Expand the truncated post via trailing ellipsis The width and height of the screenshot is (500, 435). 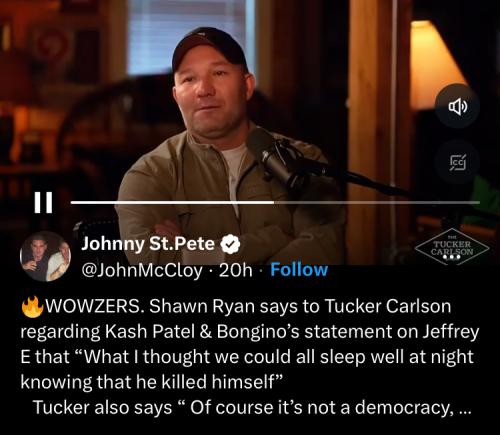click(464, 408)
